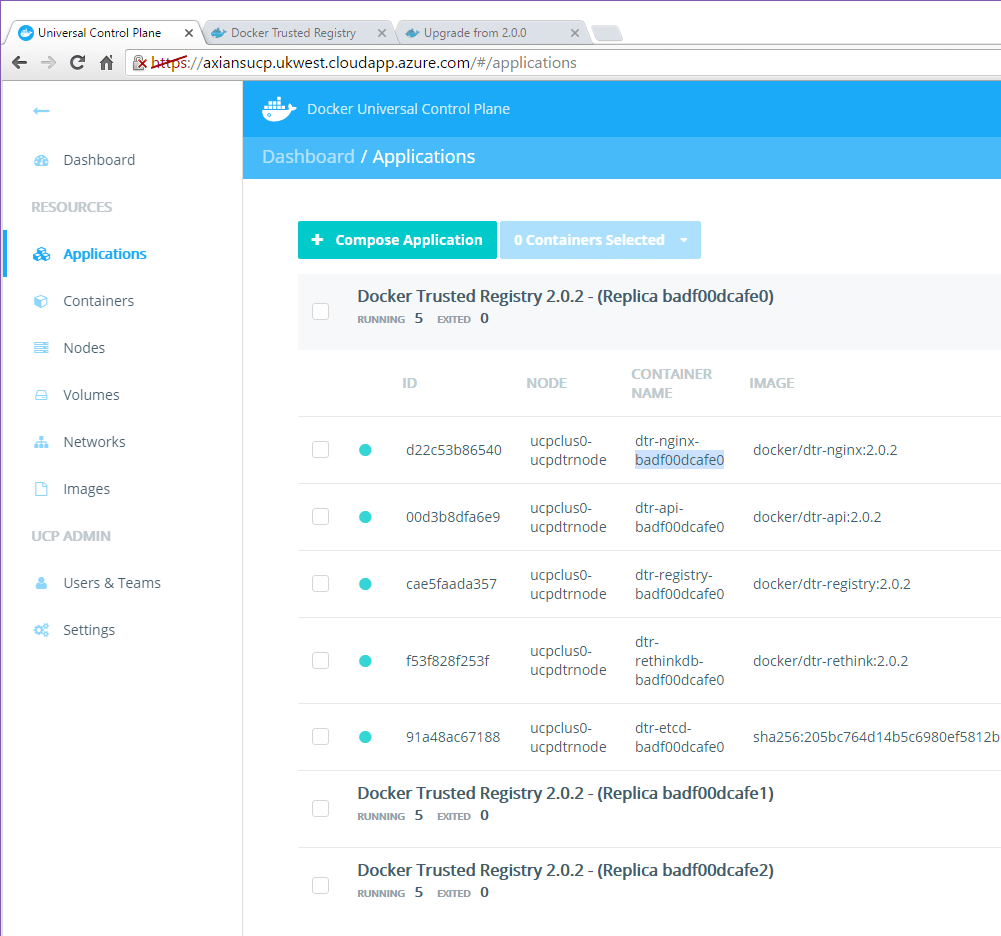
Task: Click the Images file icon
Action: tap(41, 489)
